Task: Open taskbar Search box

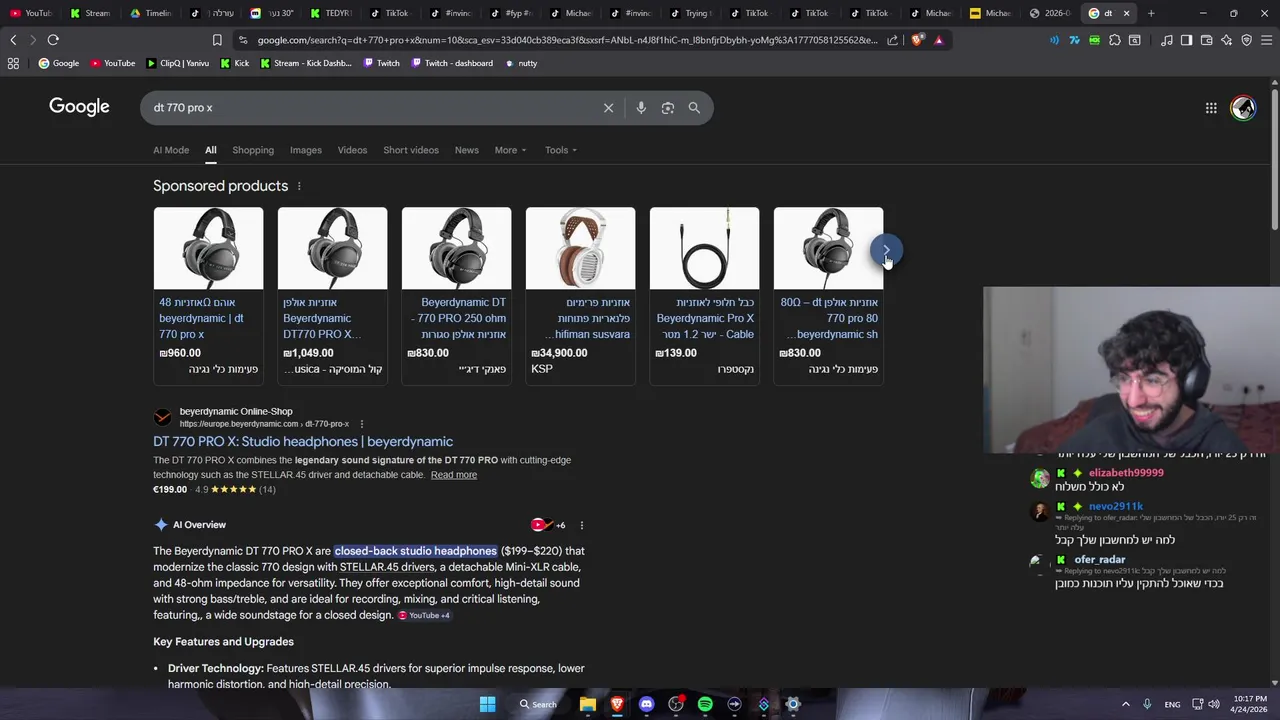Action: 538,704
